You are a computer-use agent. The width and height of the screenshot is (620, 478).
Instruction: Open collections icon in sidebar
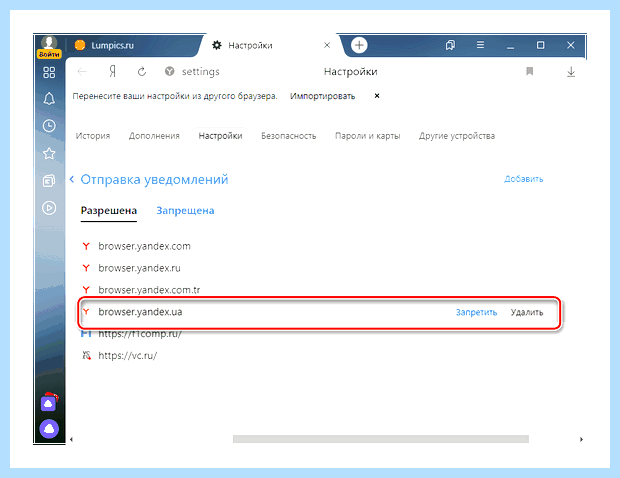pyautogui.click(x=49, y=181)
